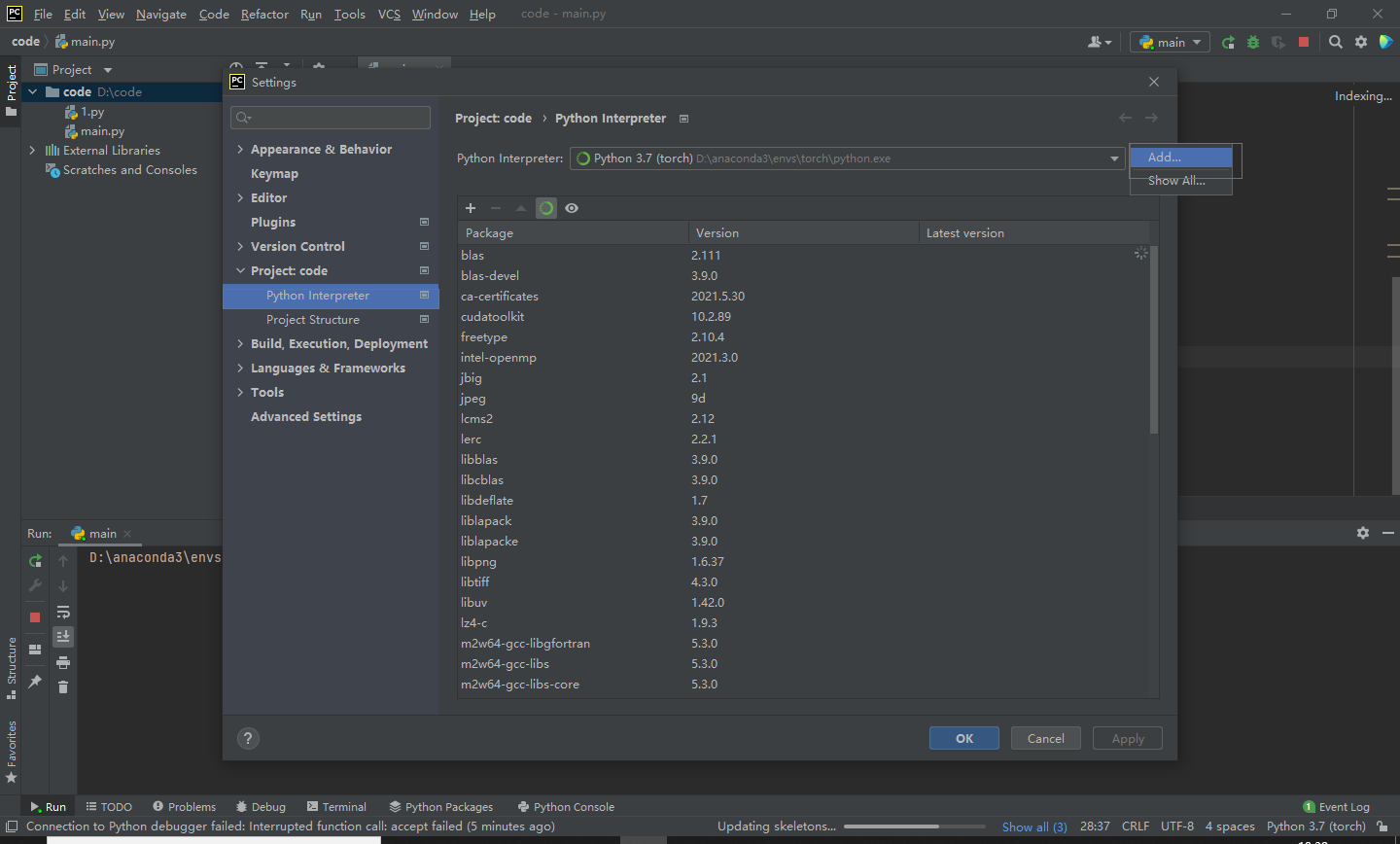Toggle Show early releases eye icon
The height and width of the screenshot is (844, 1400).
572,208
